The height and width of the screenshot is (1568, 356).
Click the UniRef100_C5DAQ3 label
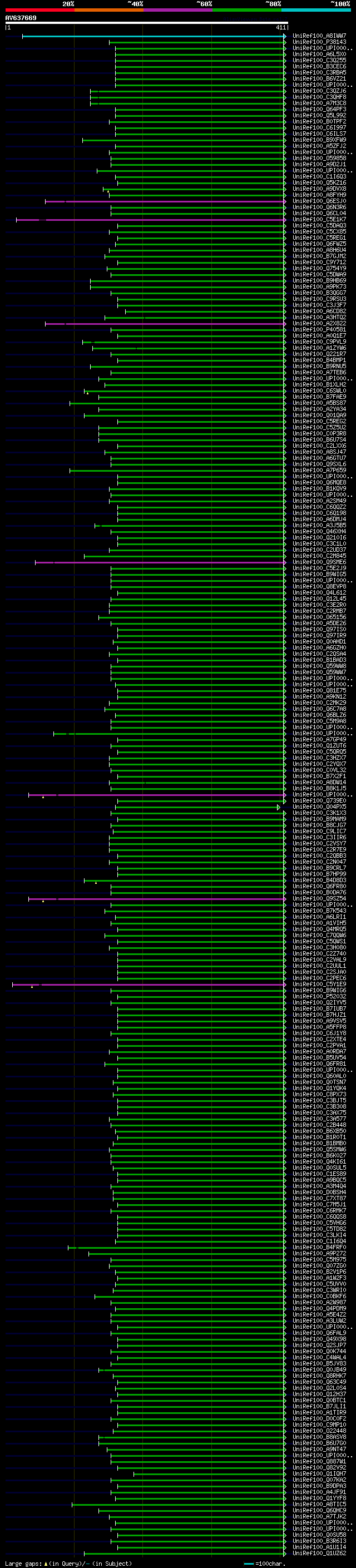319,226
